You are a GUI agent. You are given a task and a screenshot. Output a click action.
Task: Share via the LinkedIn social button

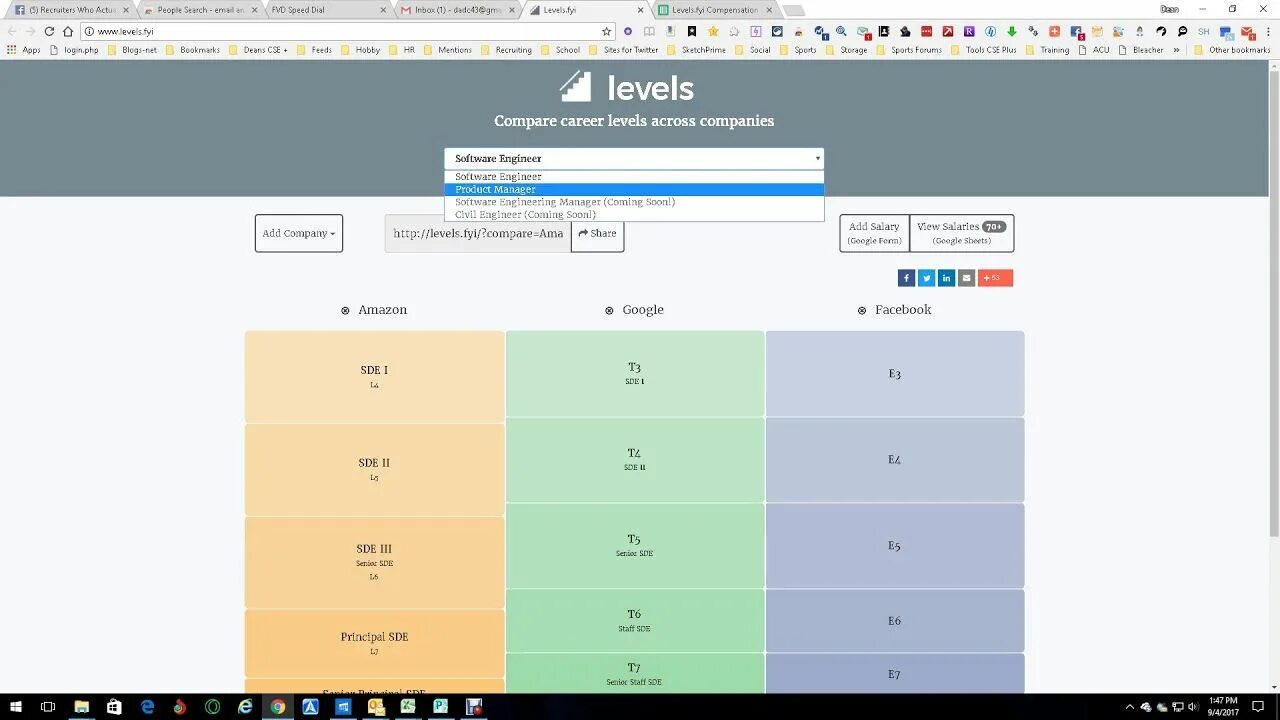pyautogui.click(x=946, y=278)
